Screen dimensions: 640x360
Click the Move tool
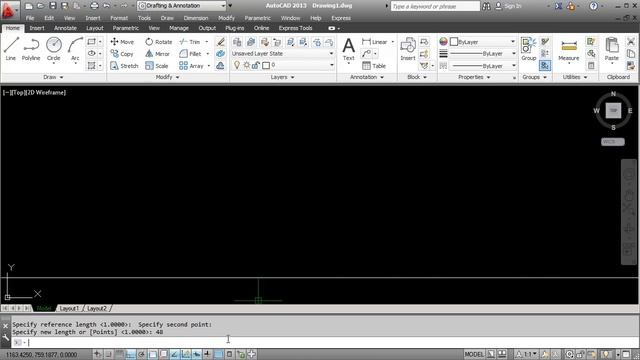coord(122,42)
